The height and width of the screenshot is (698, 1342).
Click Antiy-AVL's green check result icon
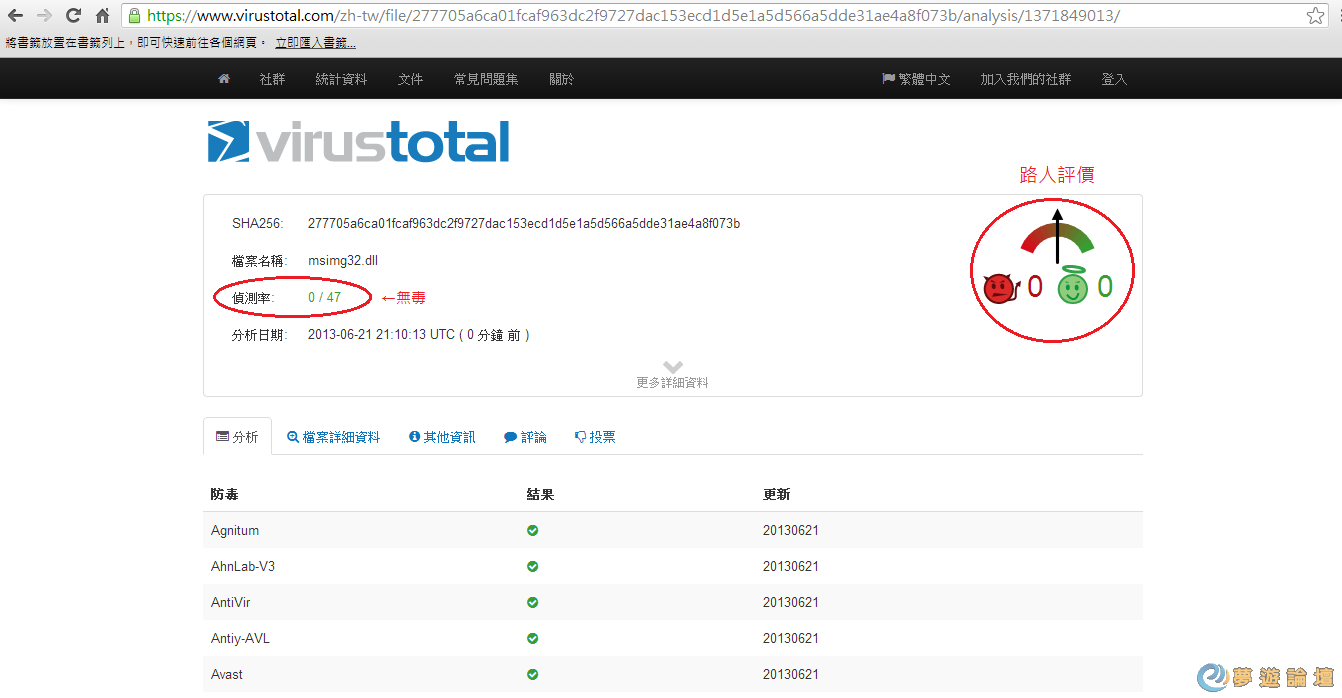click(532, 638)
